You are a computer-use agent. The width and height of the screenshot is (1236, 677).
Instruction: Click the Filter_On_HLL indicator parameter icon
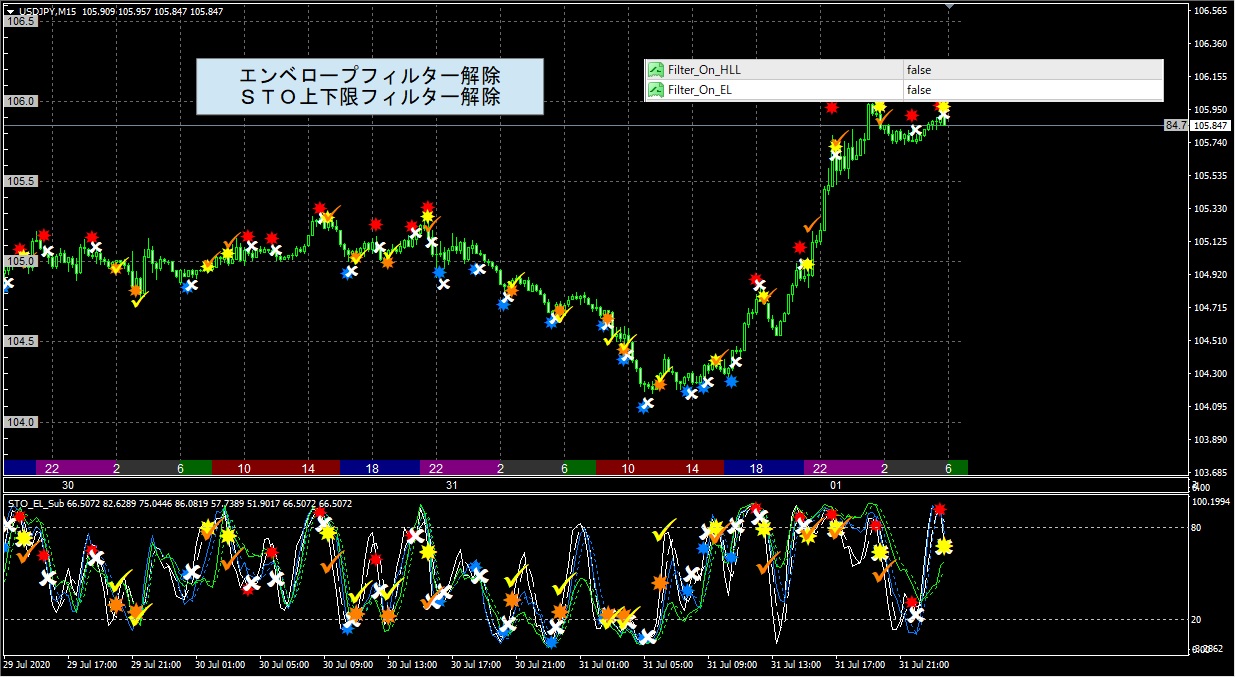[656, 70]
